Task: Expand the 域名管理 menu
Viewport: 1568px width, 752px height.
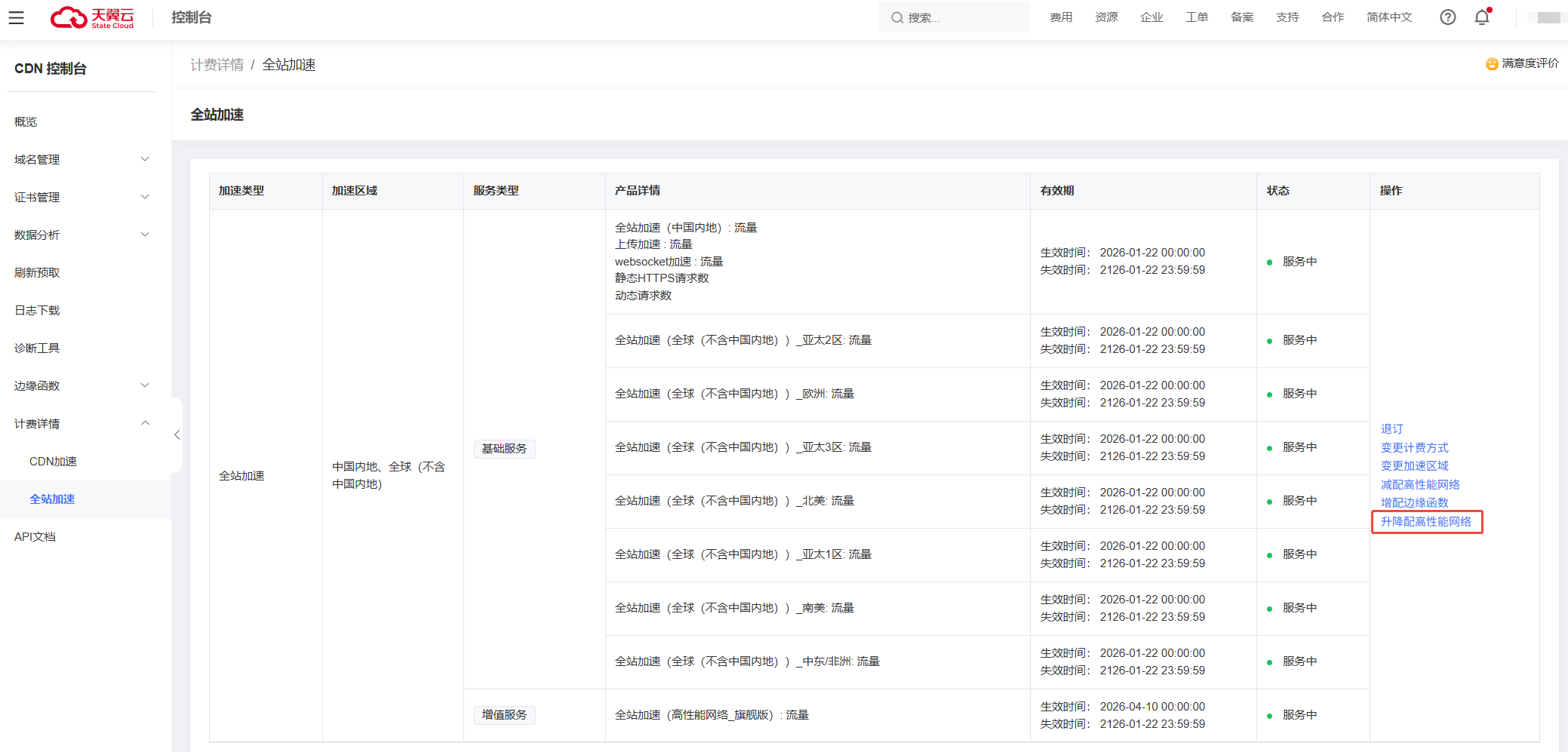Action: 81,160
